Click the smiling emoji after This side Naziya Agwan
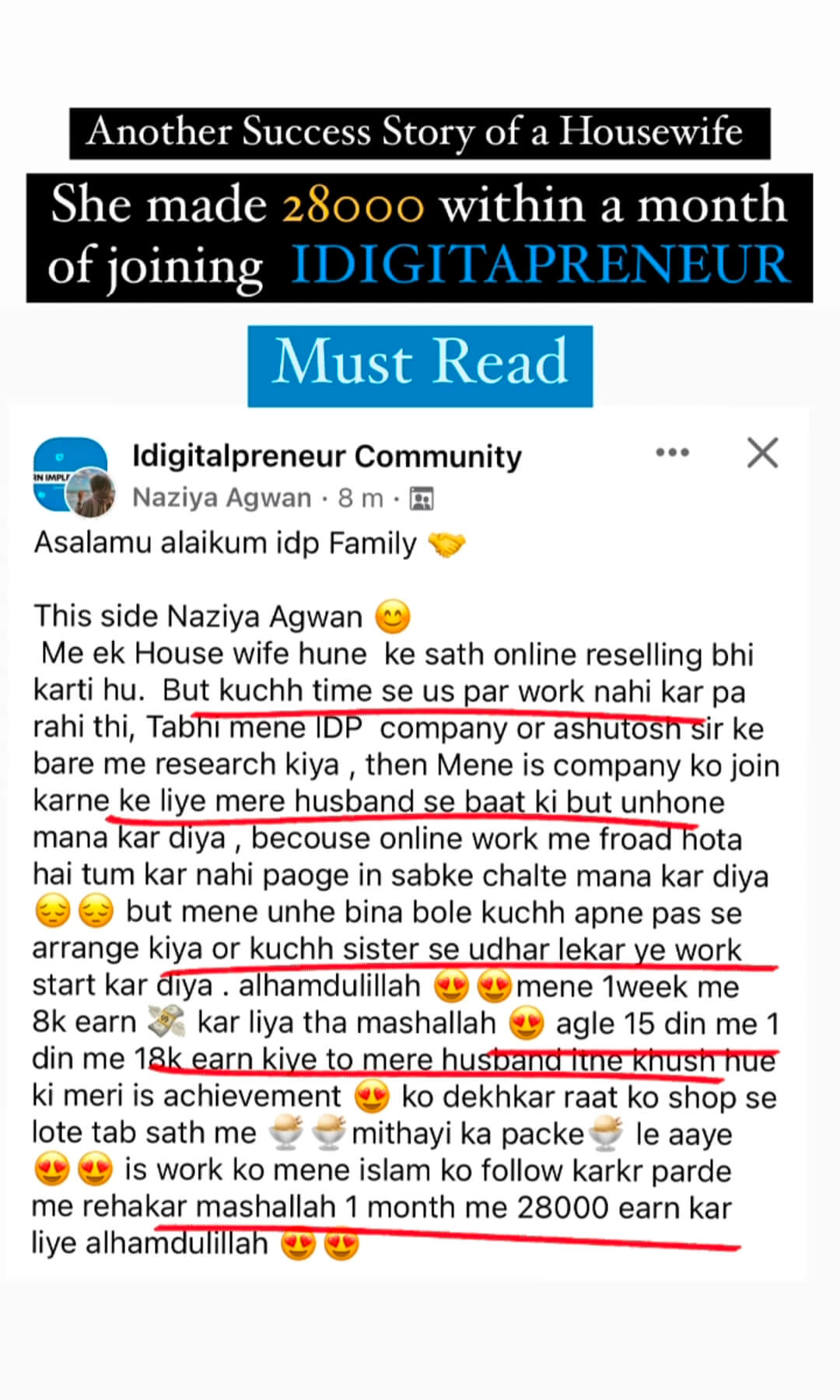This screenshot has width=840, height=1400. coord(393,618)
